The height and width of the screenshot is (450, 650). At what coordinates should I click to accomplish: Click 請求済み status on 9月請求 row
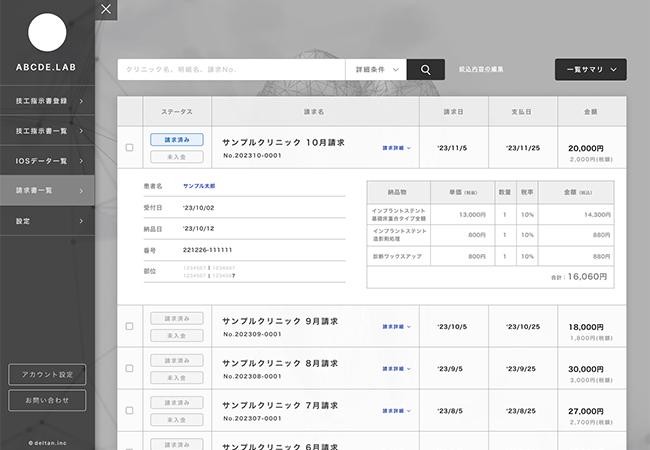point(177,319)
